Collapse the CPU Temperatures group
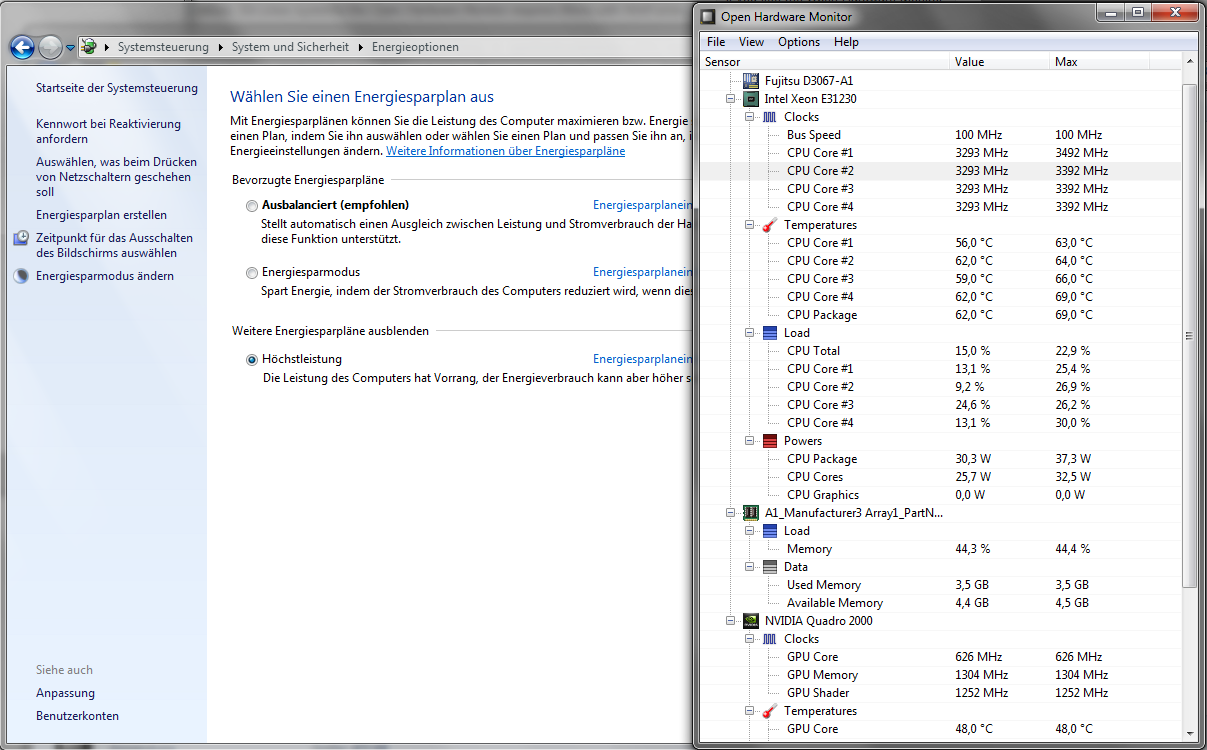 coord(750,225)
